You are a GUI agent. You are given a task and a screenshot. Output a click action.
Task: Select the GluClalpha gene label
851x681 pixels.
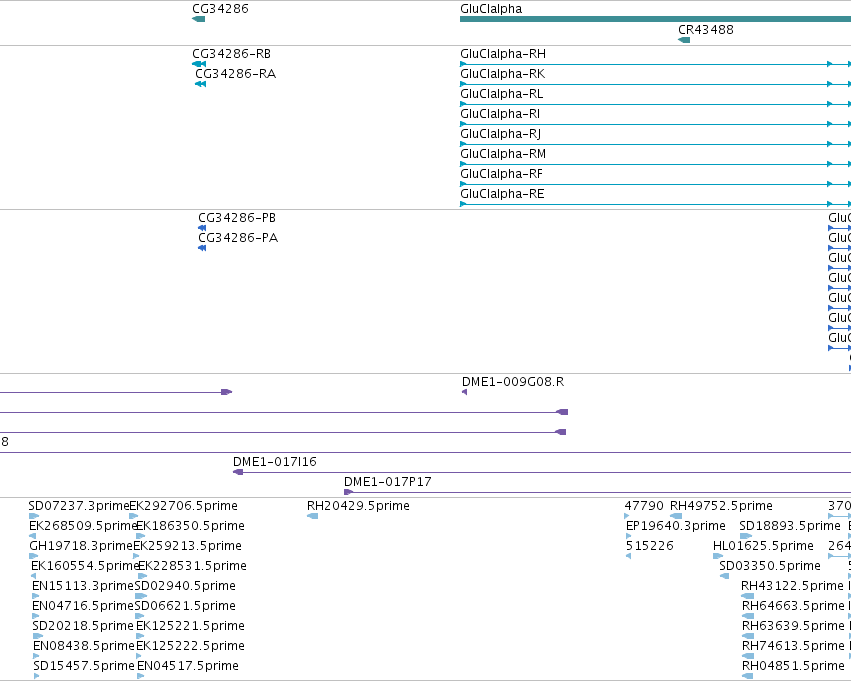point(491,9)
